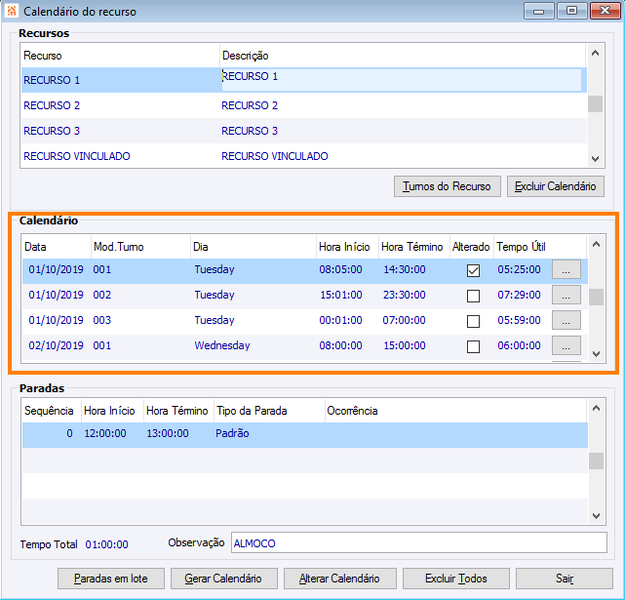This screenshot has width=625, height=600.
Task: Click down arrow of Paradas list scrollbar
Action: pyautogui.click(x=596, y=515)
